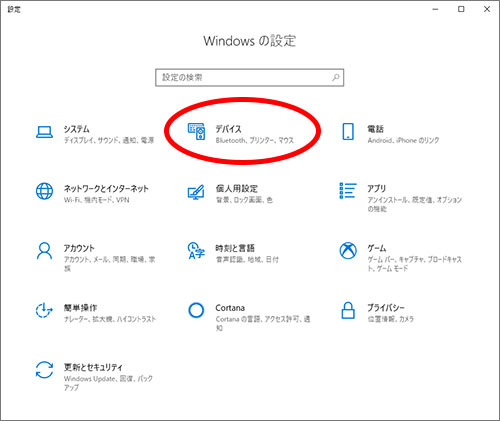
Task: Open the ゲーム Xbox icon
Action: [348, 250]
